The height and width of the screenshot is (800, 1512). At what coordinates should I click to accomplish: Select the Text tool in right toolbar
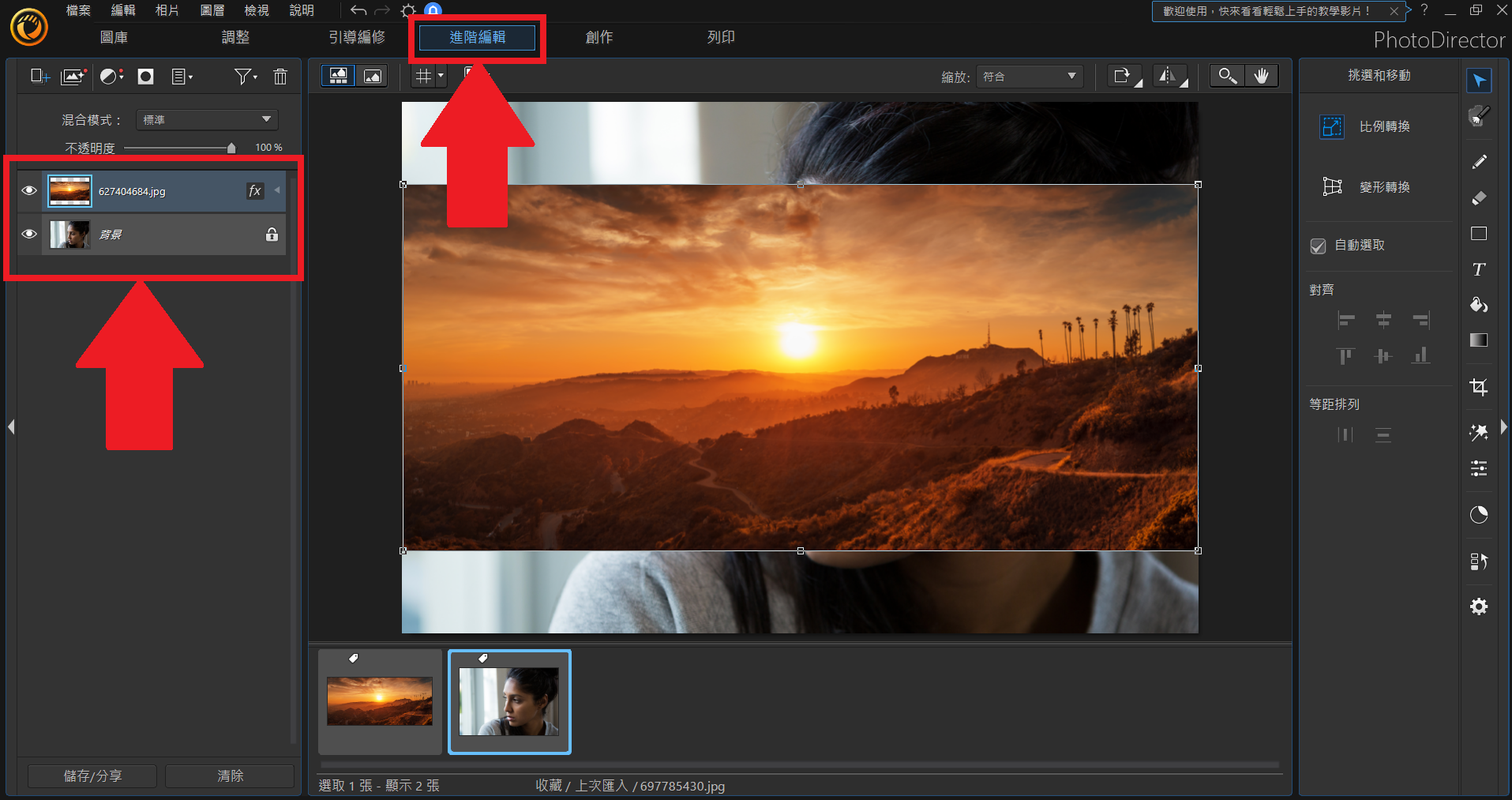1479,269
